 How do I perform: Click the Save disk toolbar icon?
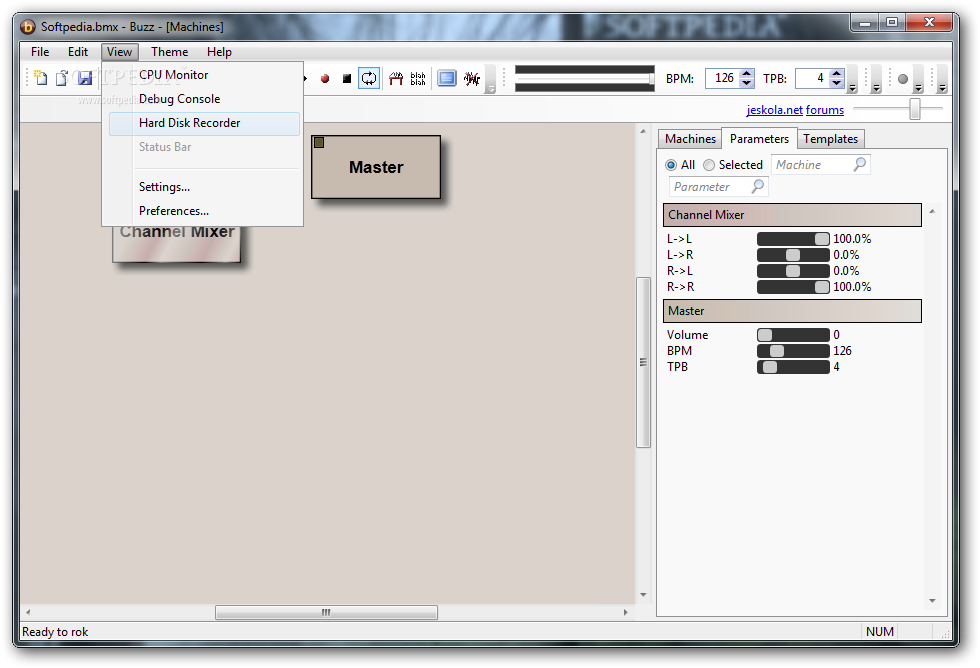tap(84, 78)
